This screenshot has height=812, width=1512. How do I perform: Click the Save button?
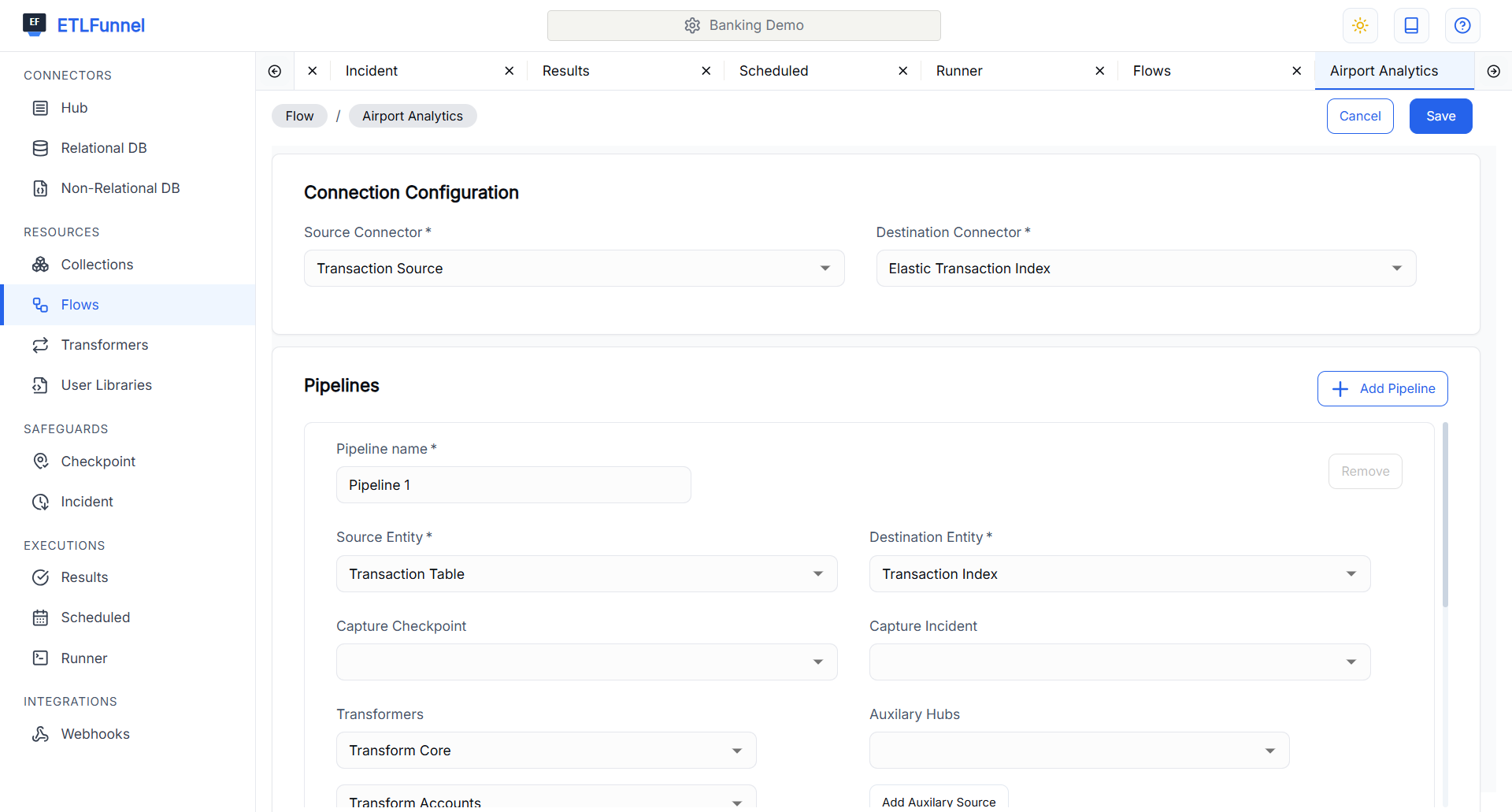click(1440, 117)
